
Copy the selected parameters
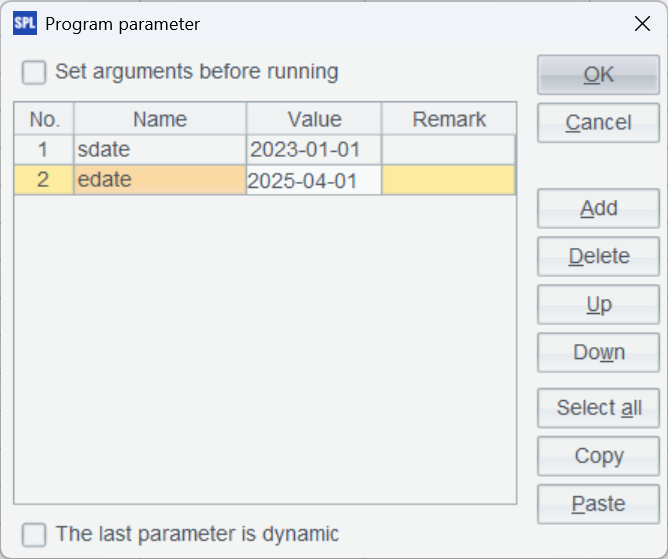(598, 456)
